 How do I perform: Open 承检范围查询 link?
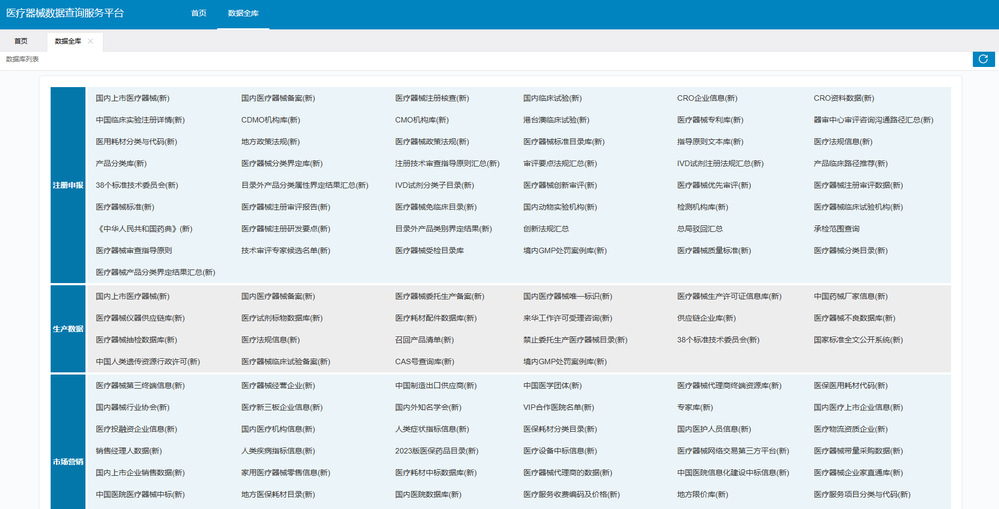click(x=837, y=229)
